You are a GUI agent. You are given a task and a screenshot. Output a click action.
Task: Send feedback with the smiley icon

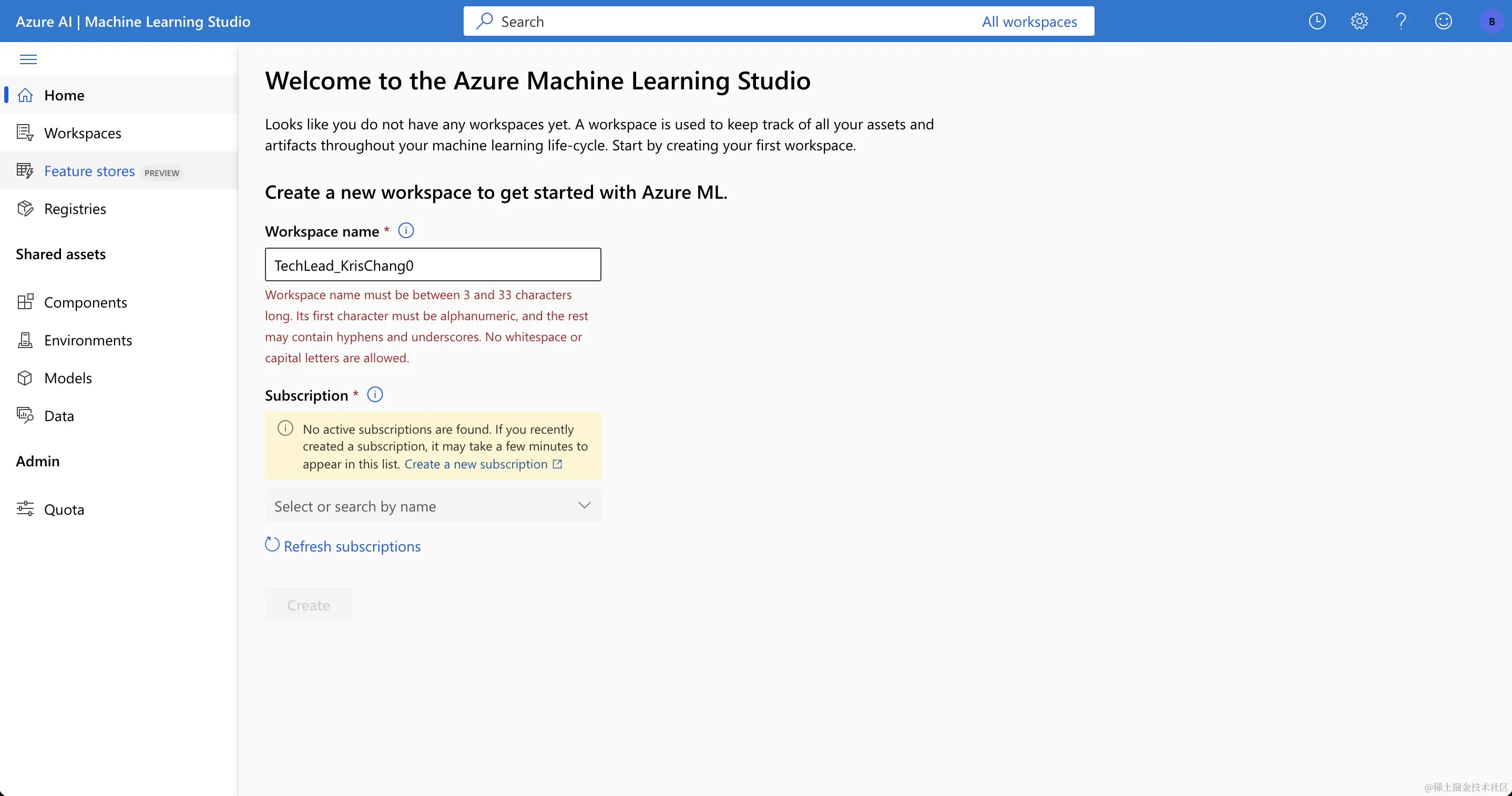[x=1443, y=22]
